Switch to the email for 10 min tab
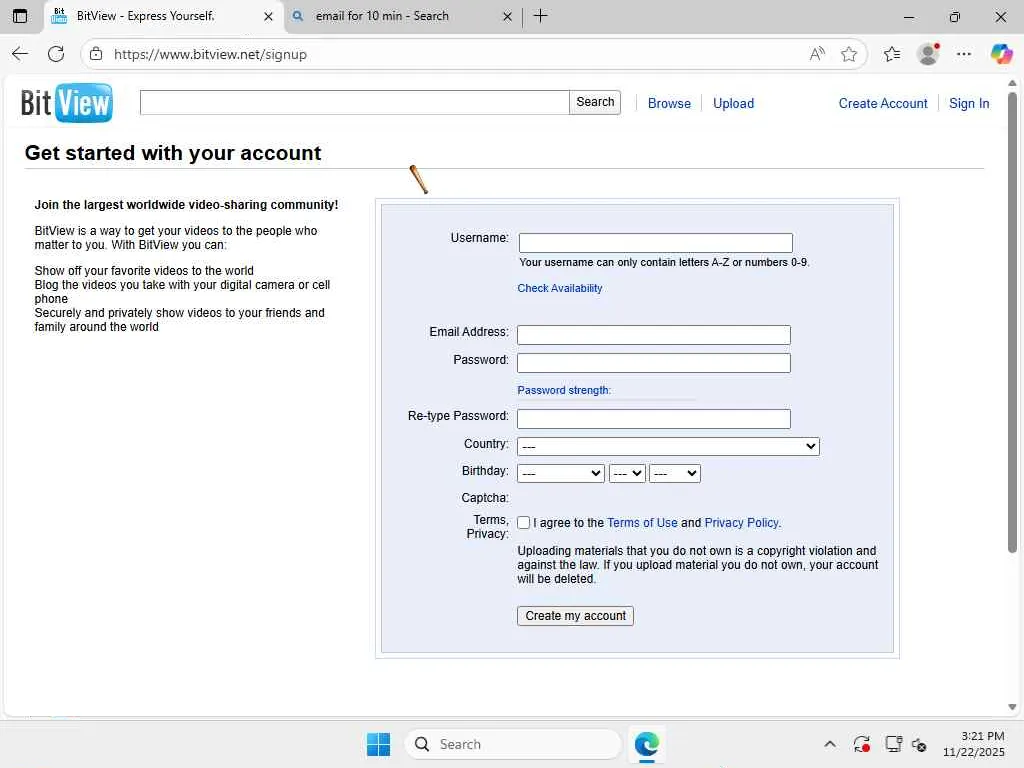This screenshot has height=768, width=1024. pos(402,16)
